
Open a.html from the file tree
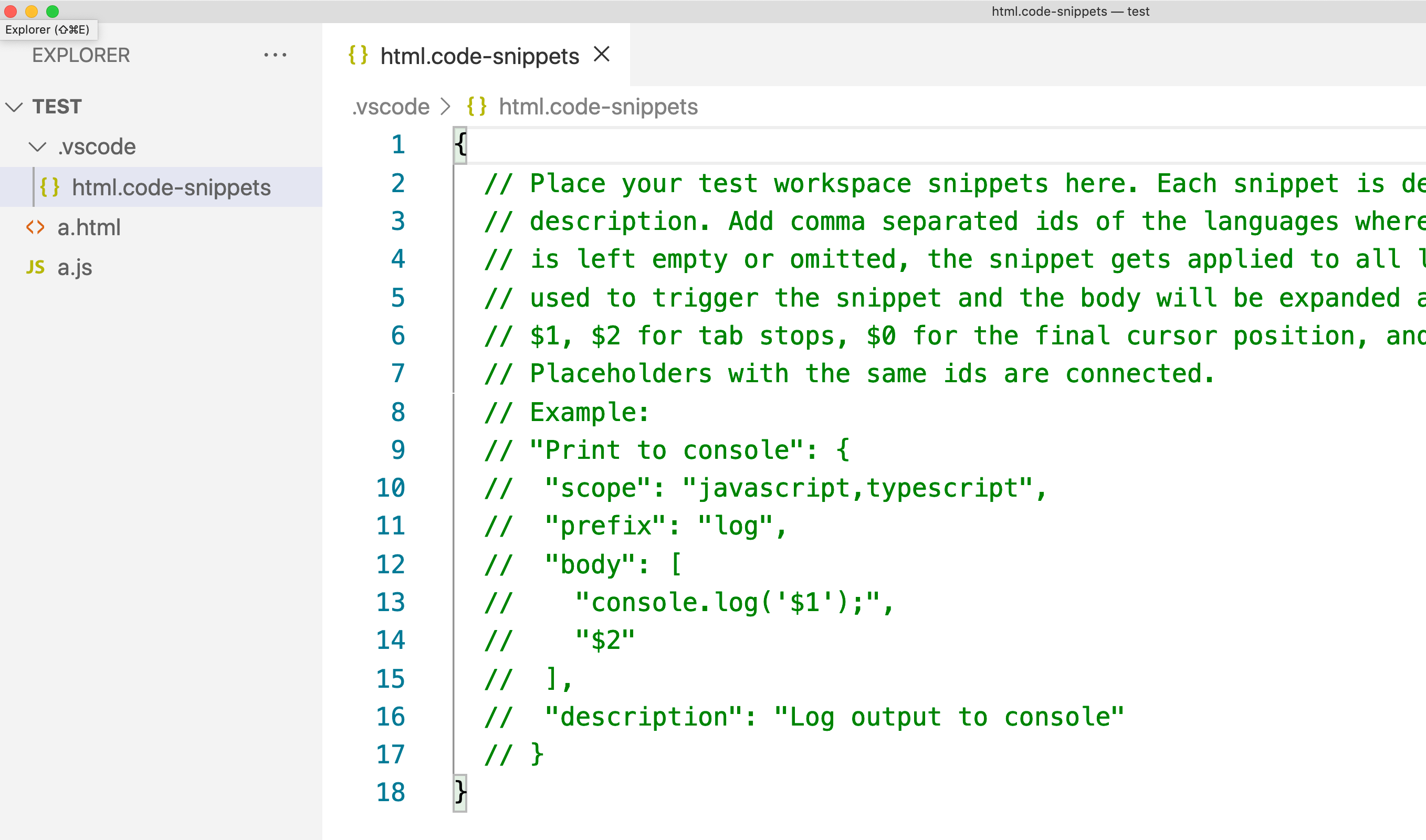tap(89, 227)
